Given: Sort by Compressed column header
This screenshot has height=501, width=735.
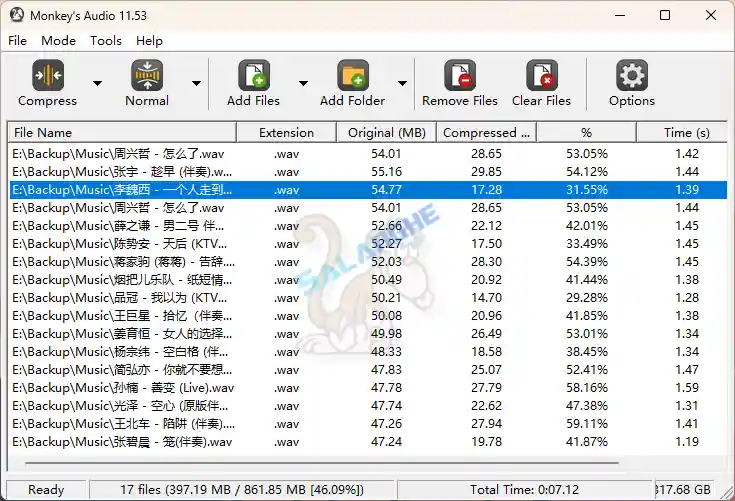Looking at the screenshot, I should click(x=487, y=133).
